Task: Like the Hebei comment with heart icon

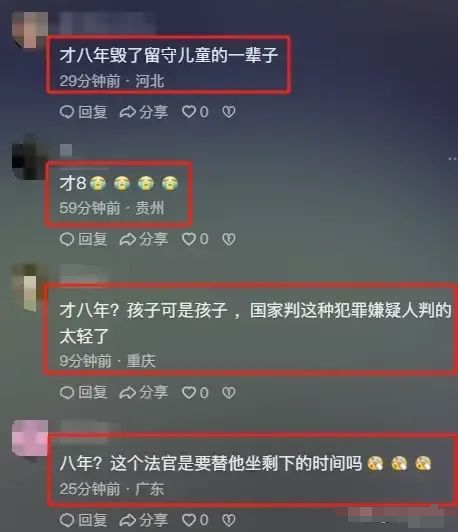Action: coord(195,112)
